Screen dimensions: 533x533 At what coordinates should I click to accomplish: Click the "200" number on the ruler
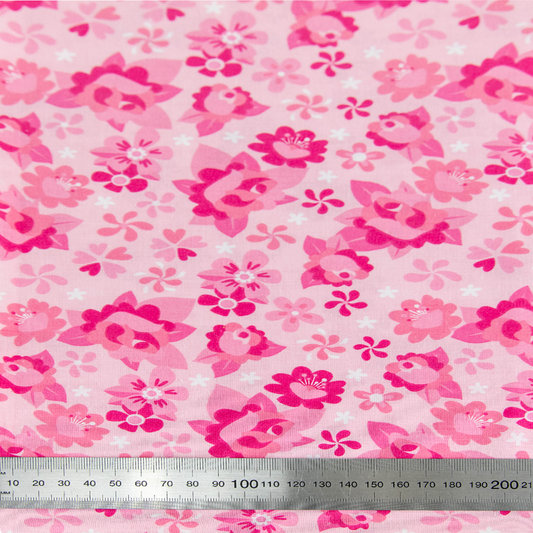504,485
